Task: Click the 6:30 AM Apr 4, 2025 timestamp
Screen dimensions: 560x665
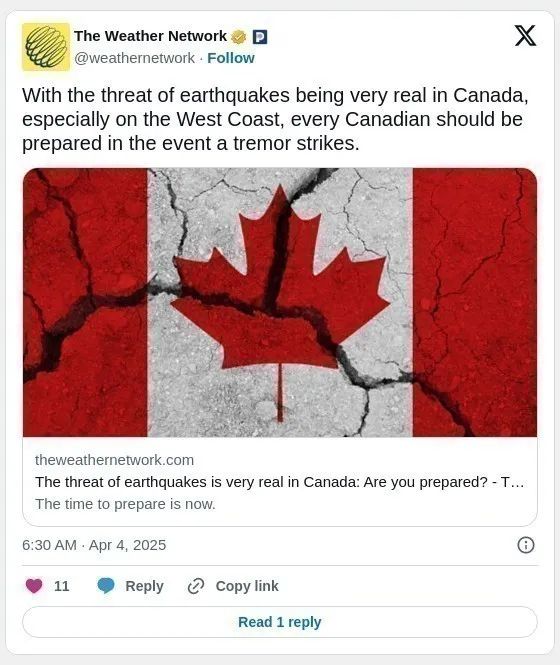Action: (x=94, y=545)
